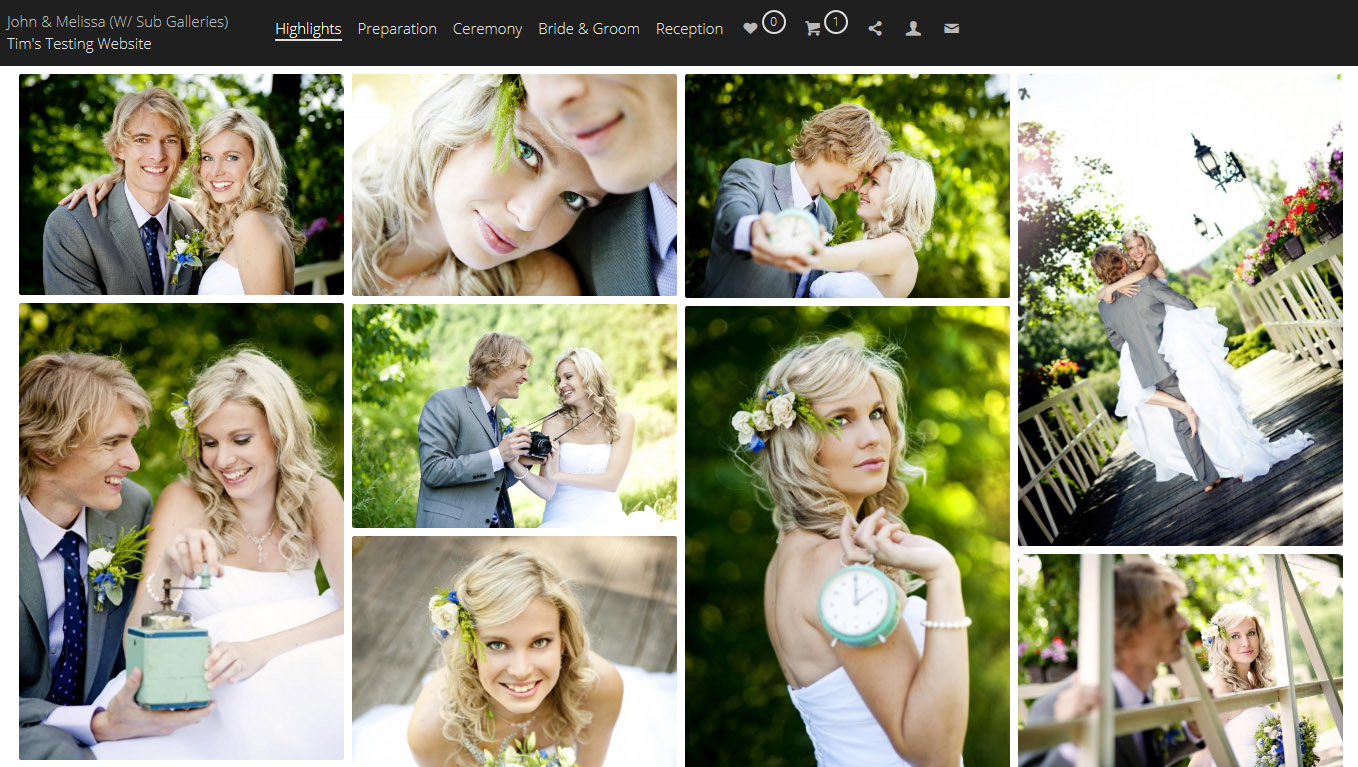Open close-up photo of bride's green eye
Image resolution: width=1358 pixels, height=767 pixels.
[x=514, y=185]
